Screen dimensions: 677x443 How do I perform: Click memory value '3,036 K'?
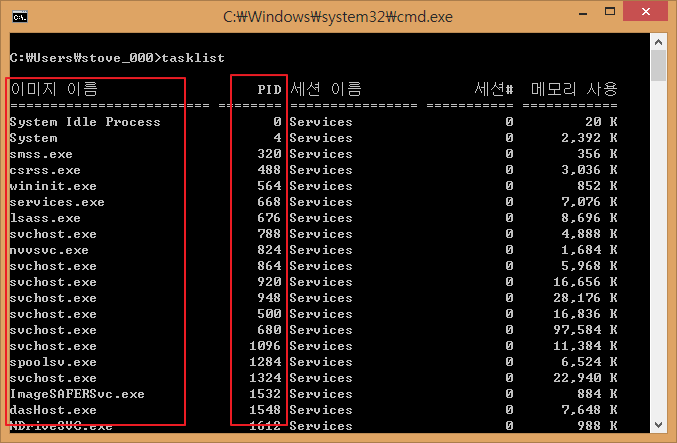(589, 170)
